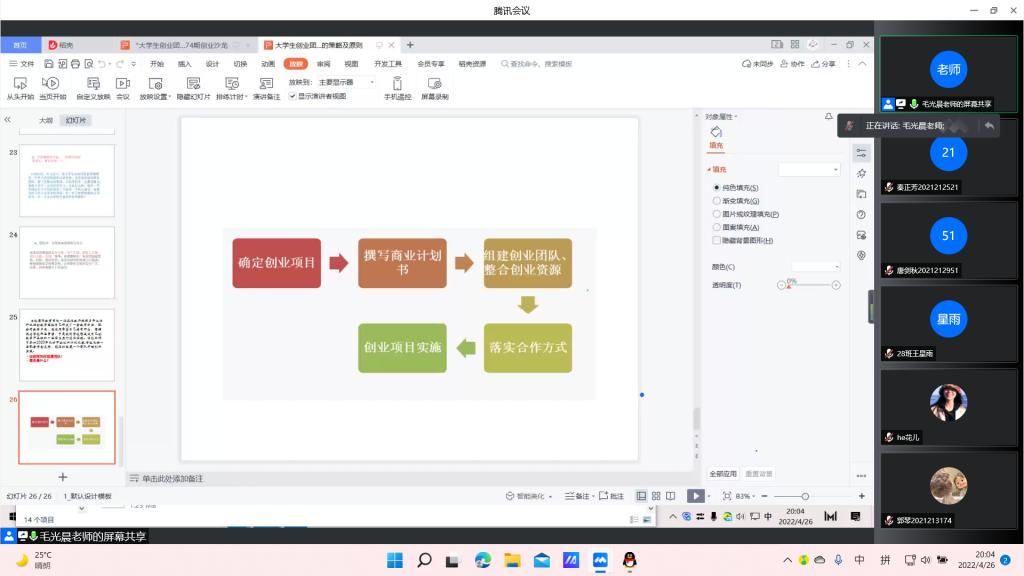Image resolution: width=1024 pixels, height=576 pixels.
Task: Open 演讲备注 speaker notes tool
Action: point(266,84)
